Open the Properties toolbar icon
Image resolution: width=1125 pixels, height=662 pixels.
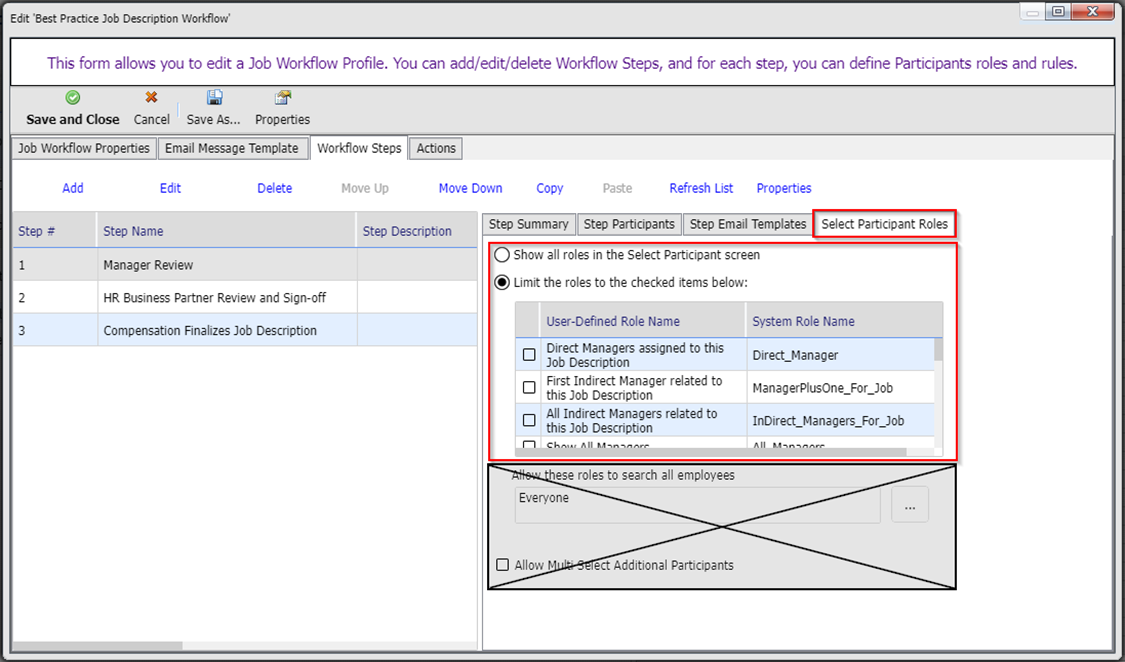tap(283, 98)
